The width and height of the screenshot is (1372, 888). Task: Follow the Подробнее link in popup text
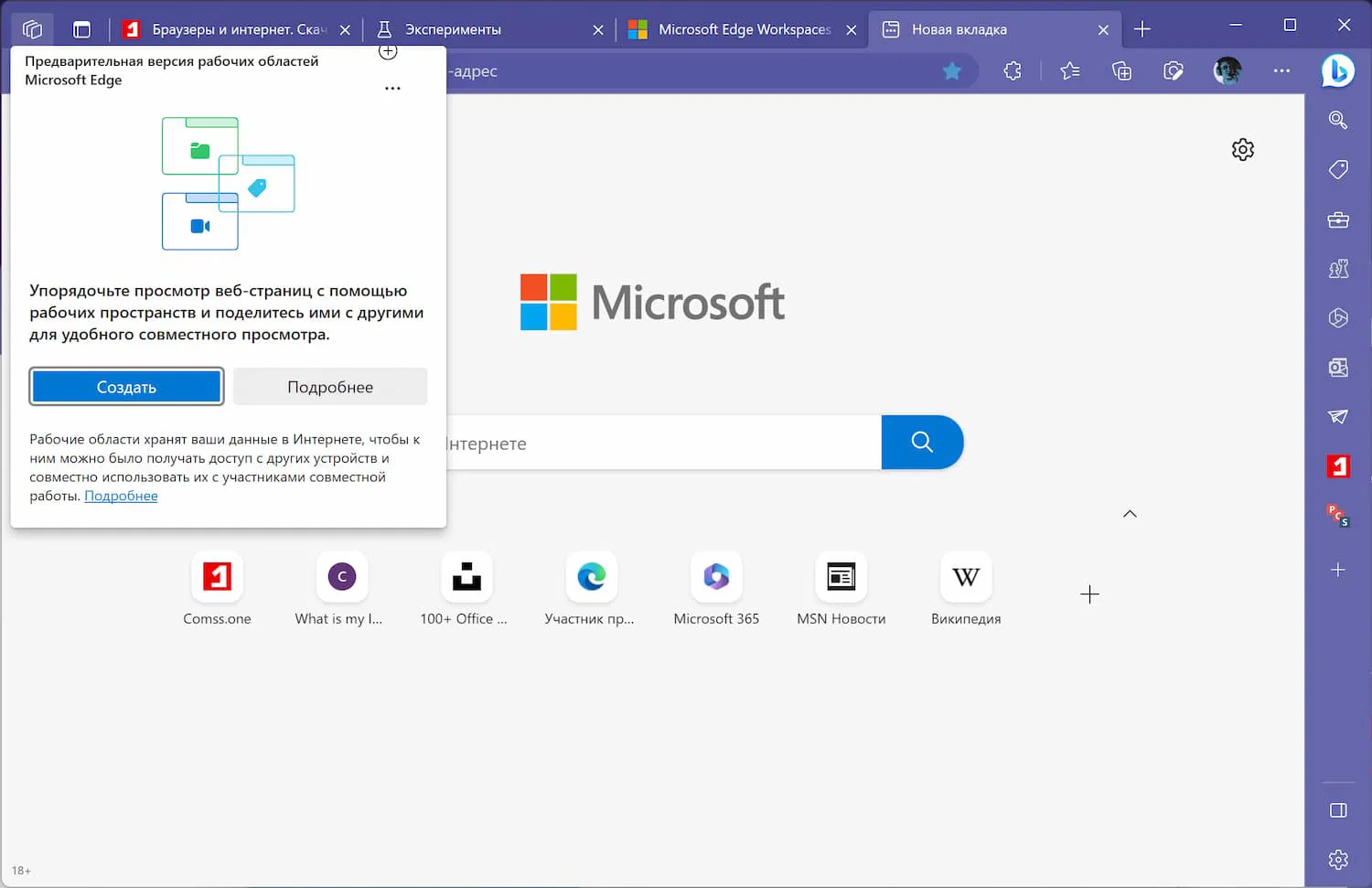point(121,496)
